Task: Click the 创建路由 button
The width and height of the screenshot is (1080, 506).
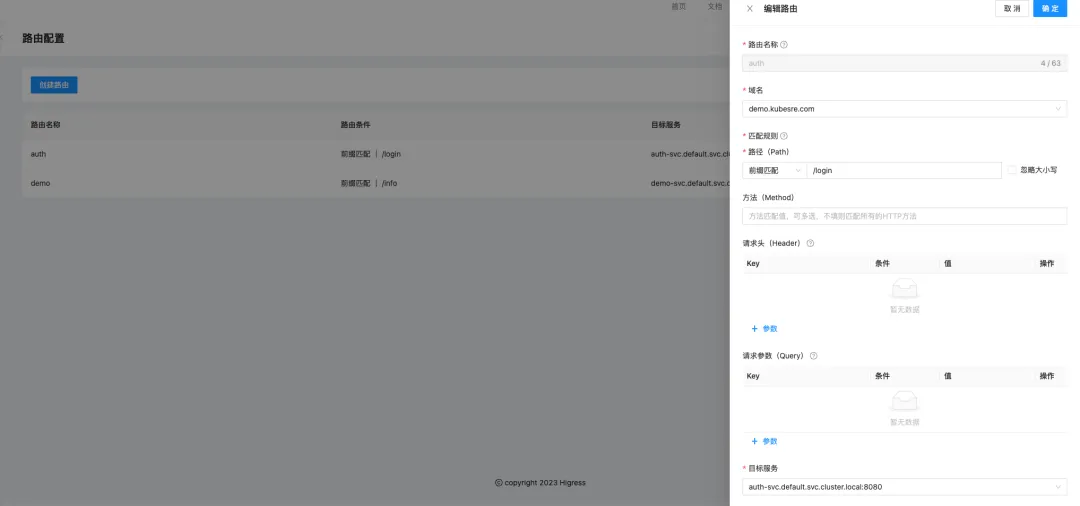Action: click(54, 85)
